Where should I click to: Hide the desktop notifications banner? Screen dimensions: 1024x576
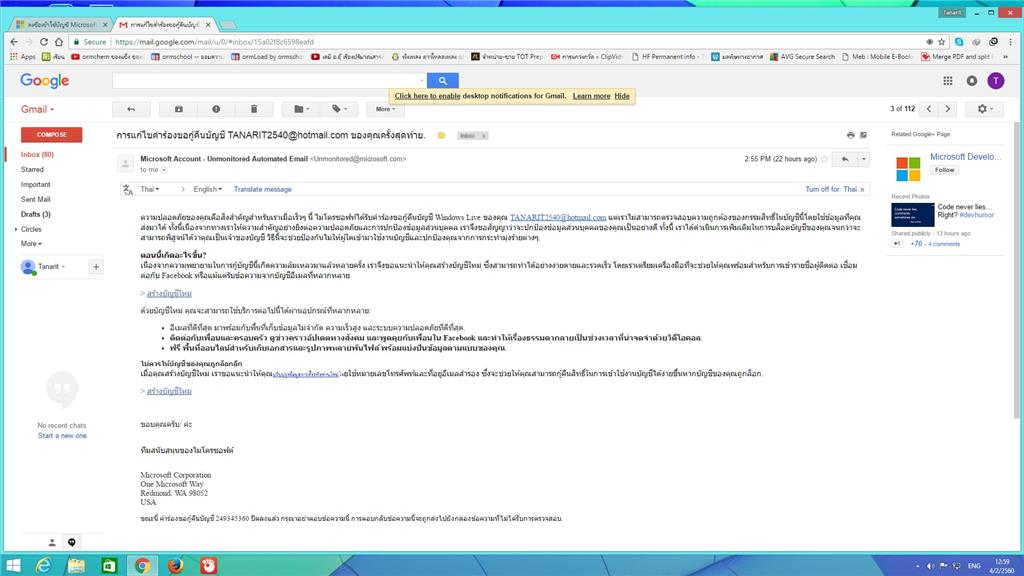pyautogui.click(x=622, y=96)
